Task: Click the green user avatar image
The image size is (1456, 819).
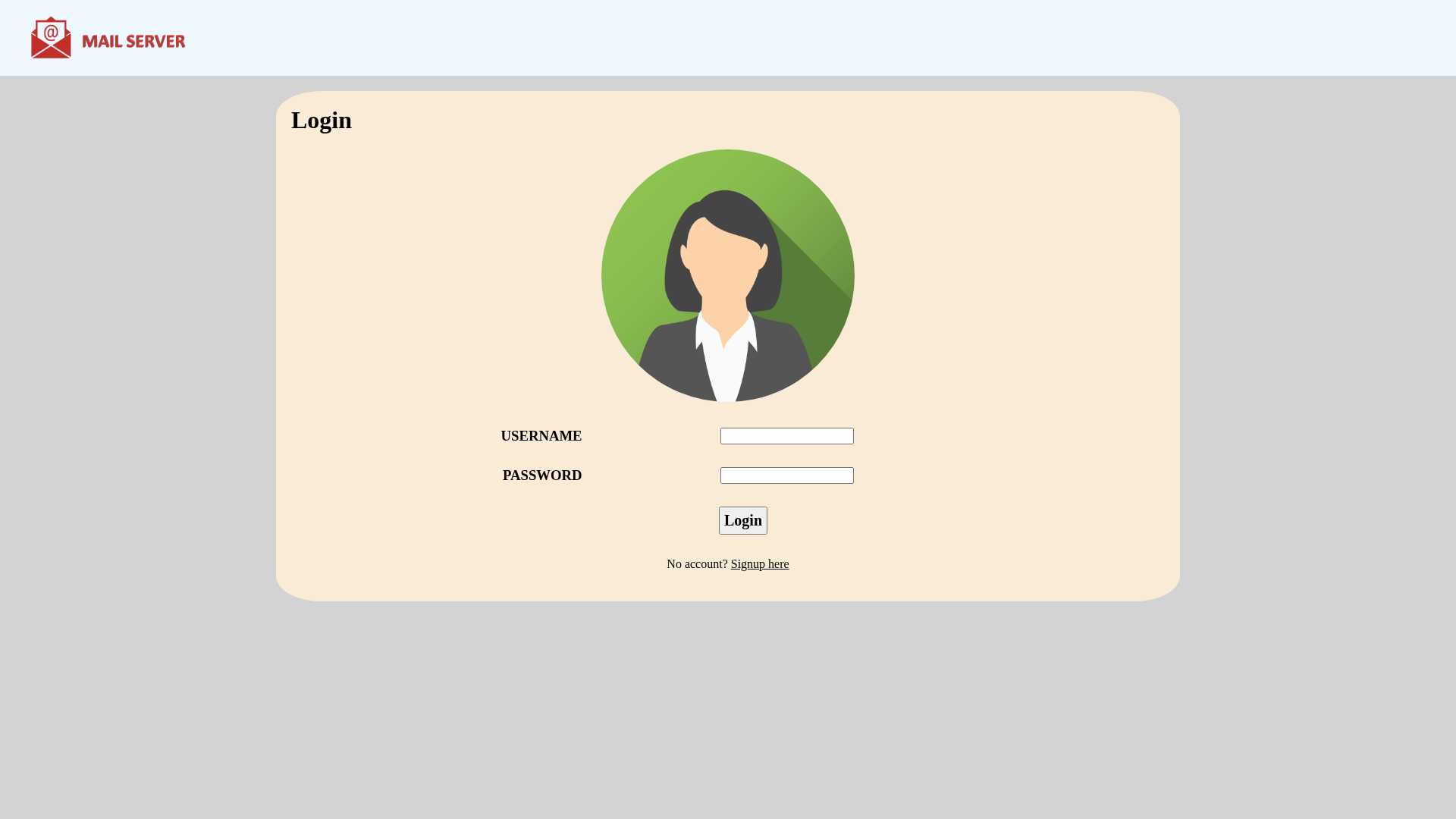Action: click(727, 275)
